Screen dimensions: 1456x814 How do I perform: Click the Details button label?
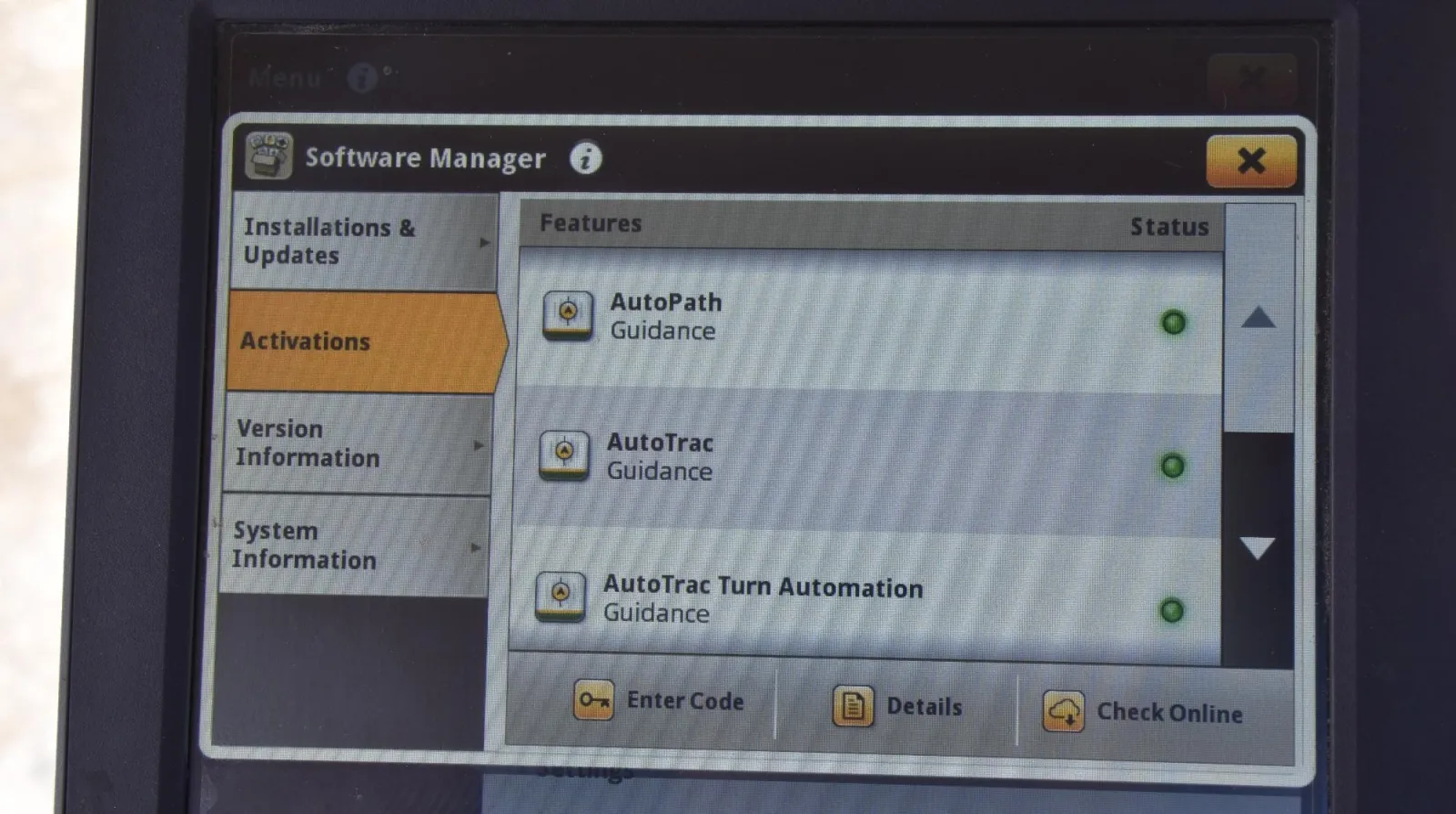925,707
